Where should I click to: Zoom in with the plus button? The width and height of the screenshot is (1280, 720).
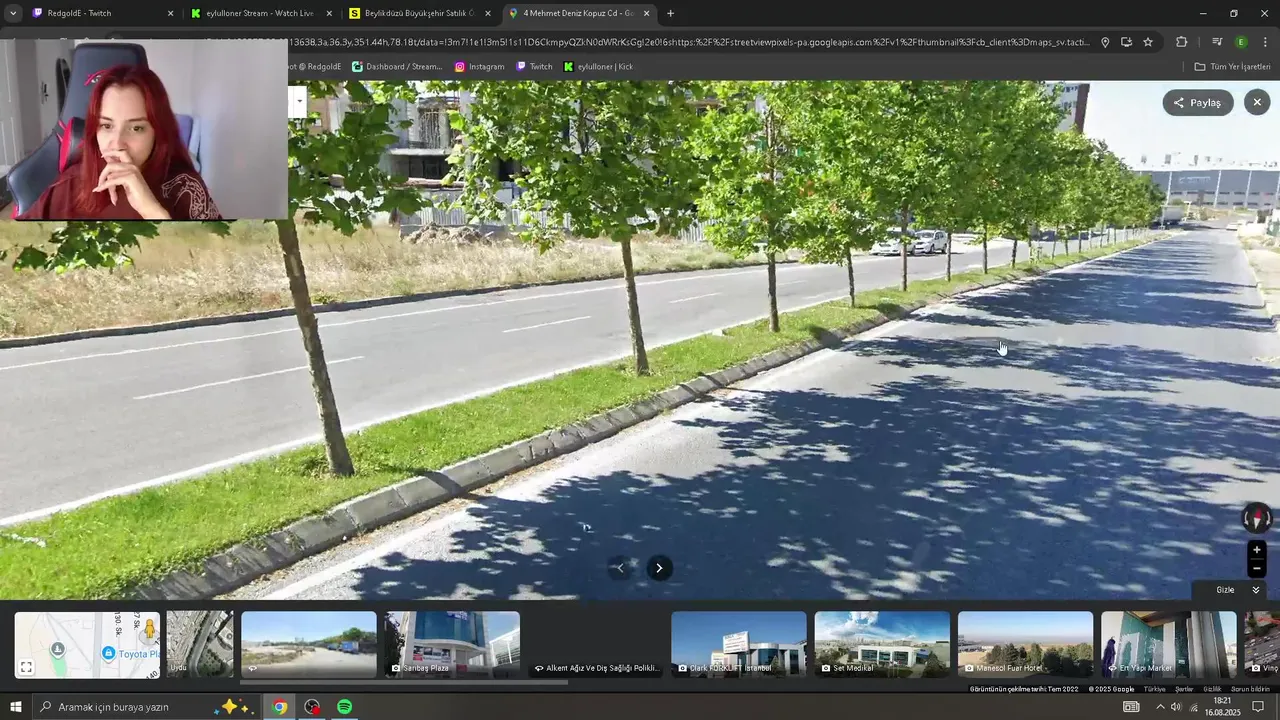(1257, 550)
